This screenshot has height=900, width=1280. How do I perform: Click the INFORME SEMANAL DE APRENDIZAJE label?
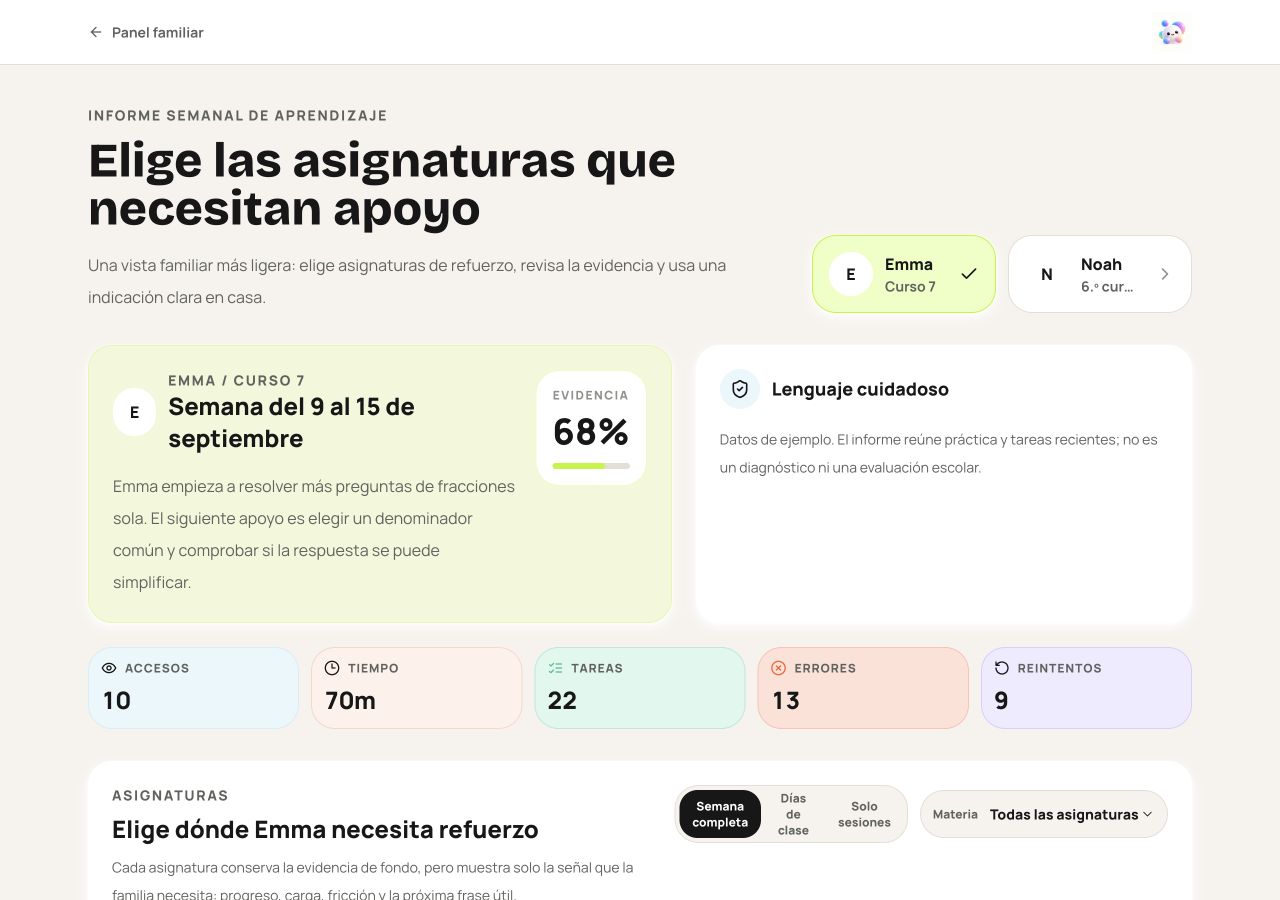(238, 115)
